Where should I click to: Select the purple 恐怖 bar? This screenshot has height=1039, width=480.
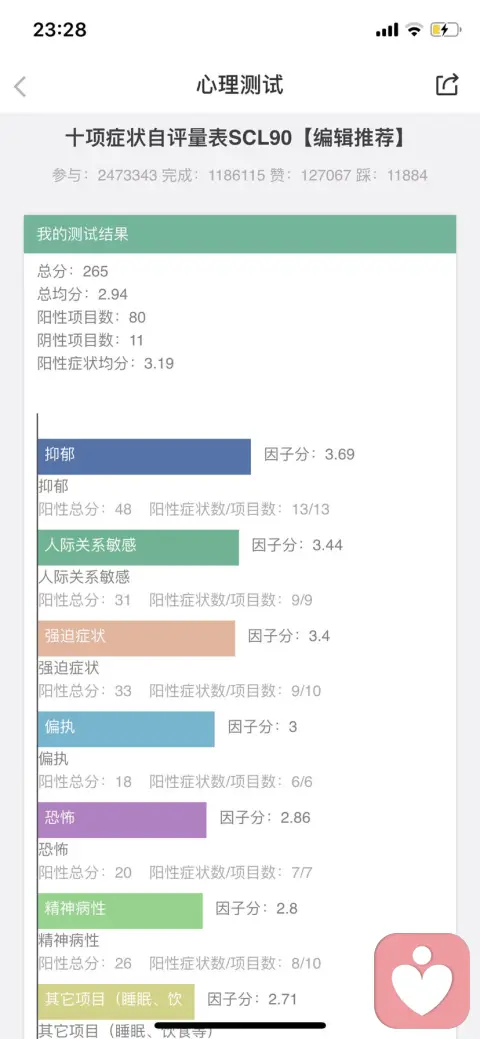pos(122,820)
